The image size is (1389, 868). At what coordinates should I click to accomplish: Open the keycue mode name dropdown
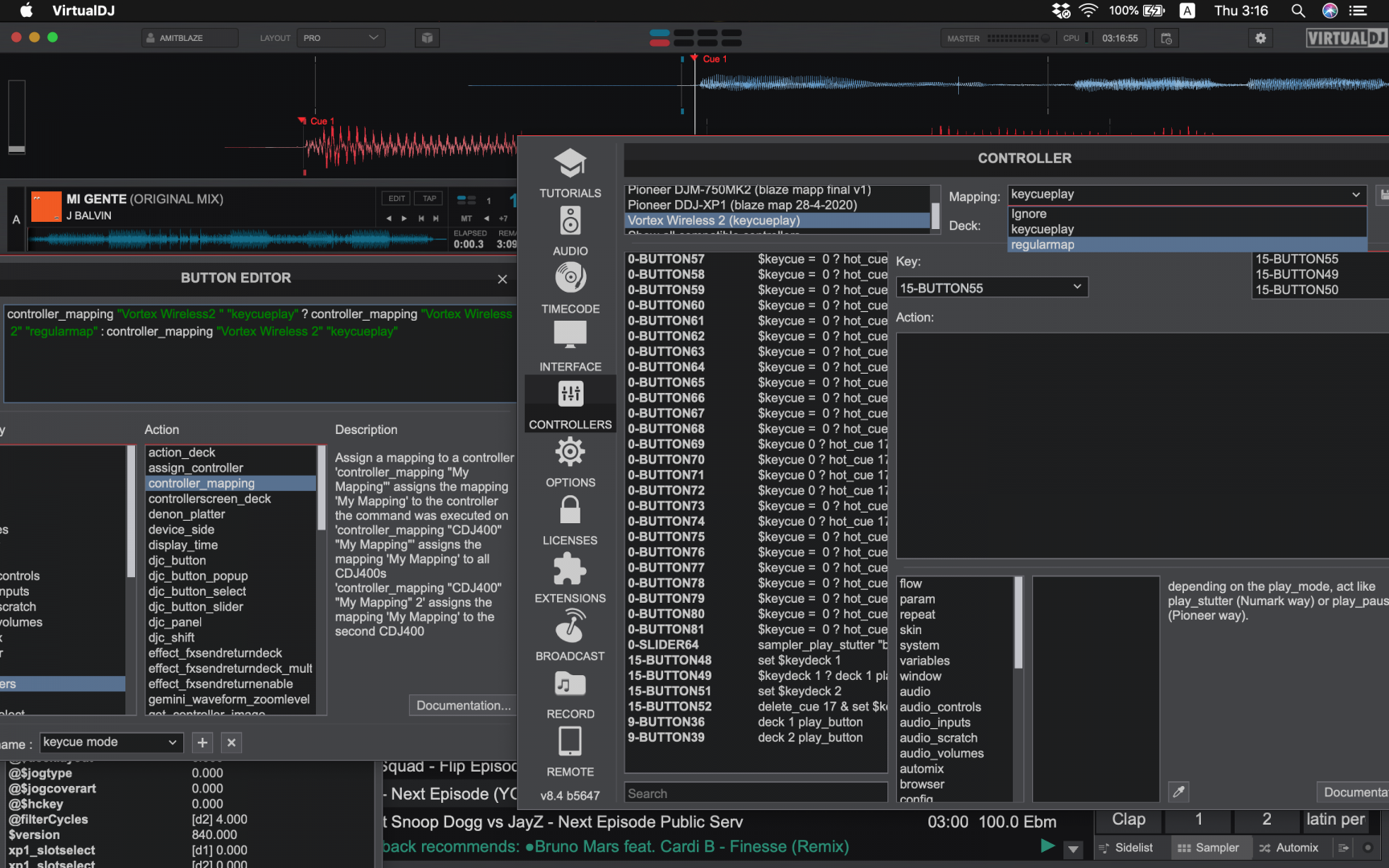click(x=111, y=743)
